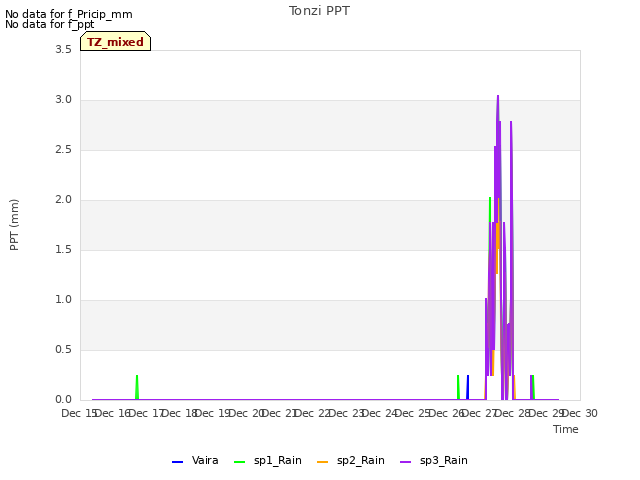Click the Tonzi PPT chart title
Screen dimensions: 640x480
(319, 11)
